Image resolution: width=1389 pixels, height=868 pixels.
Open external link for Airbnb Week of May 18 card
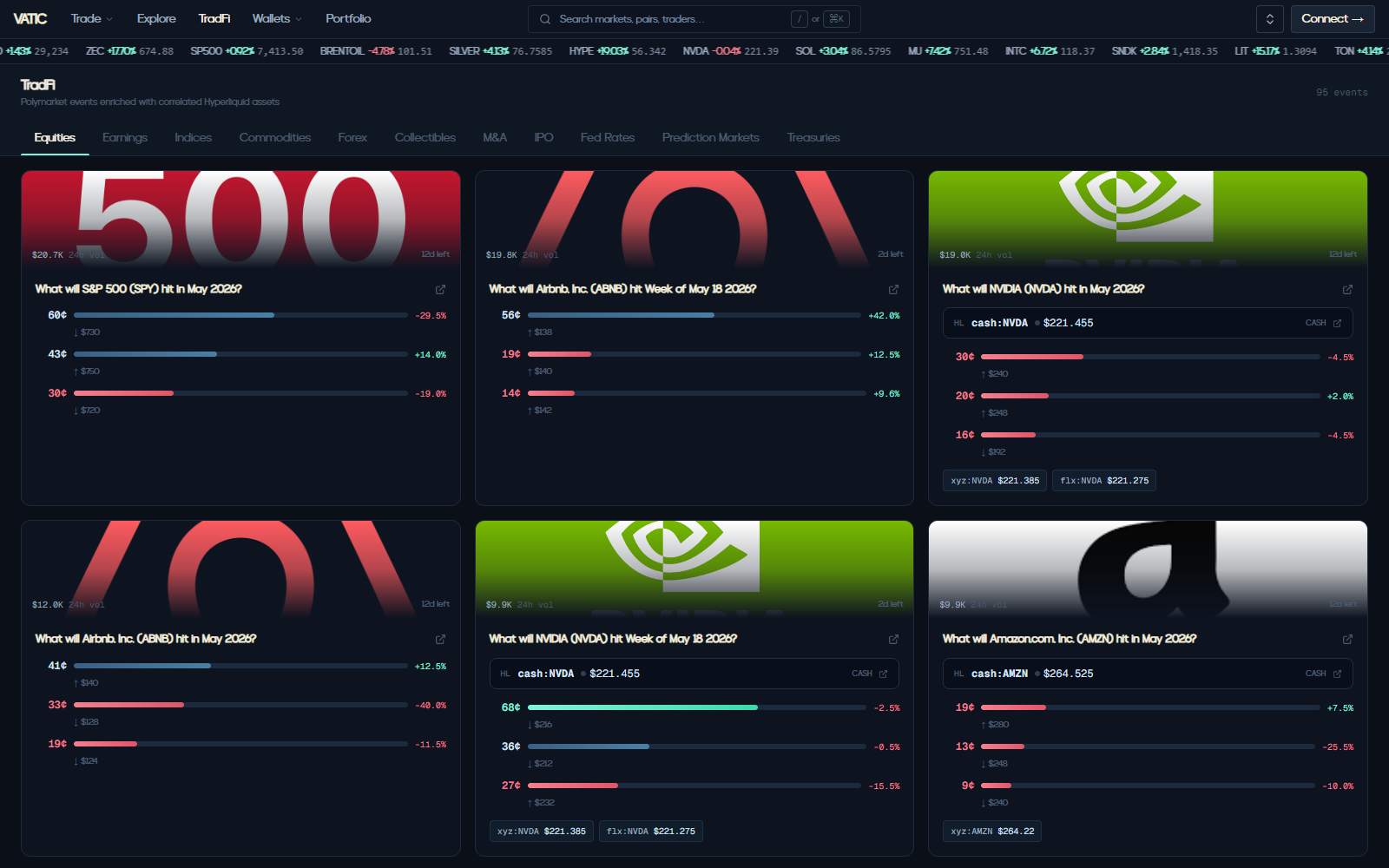tap(893, 289)
